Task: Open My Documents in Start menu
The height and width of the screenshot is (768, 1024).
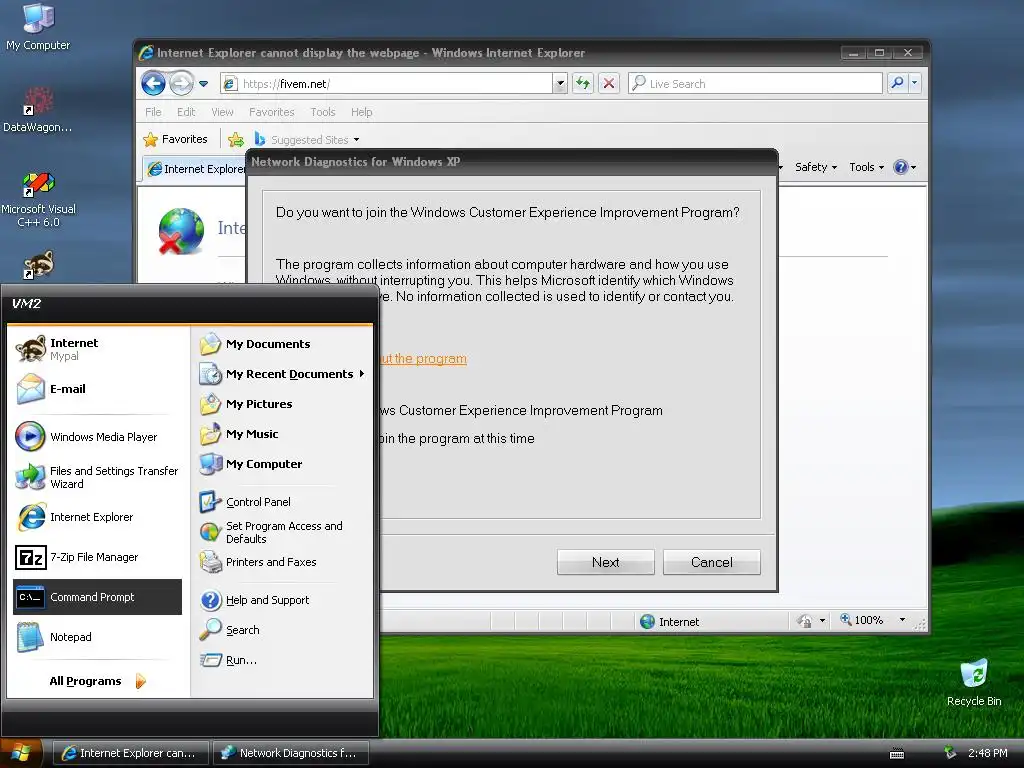Action: [282, 344]
